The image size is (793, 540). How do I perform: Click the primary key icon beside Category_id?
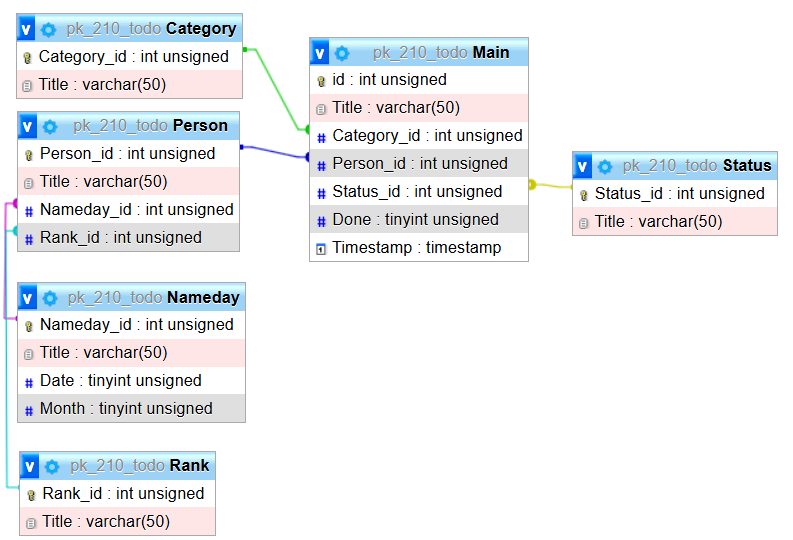(27, 58)
